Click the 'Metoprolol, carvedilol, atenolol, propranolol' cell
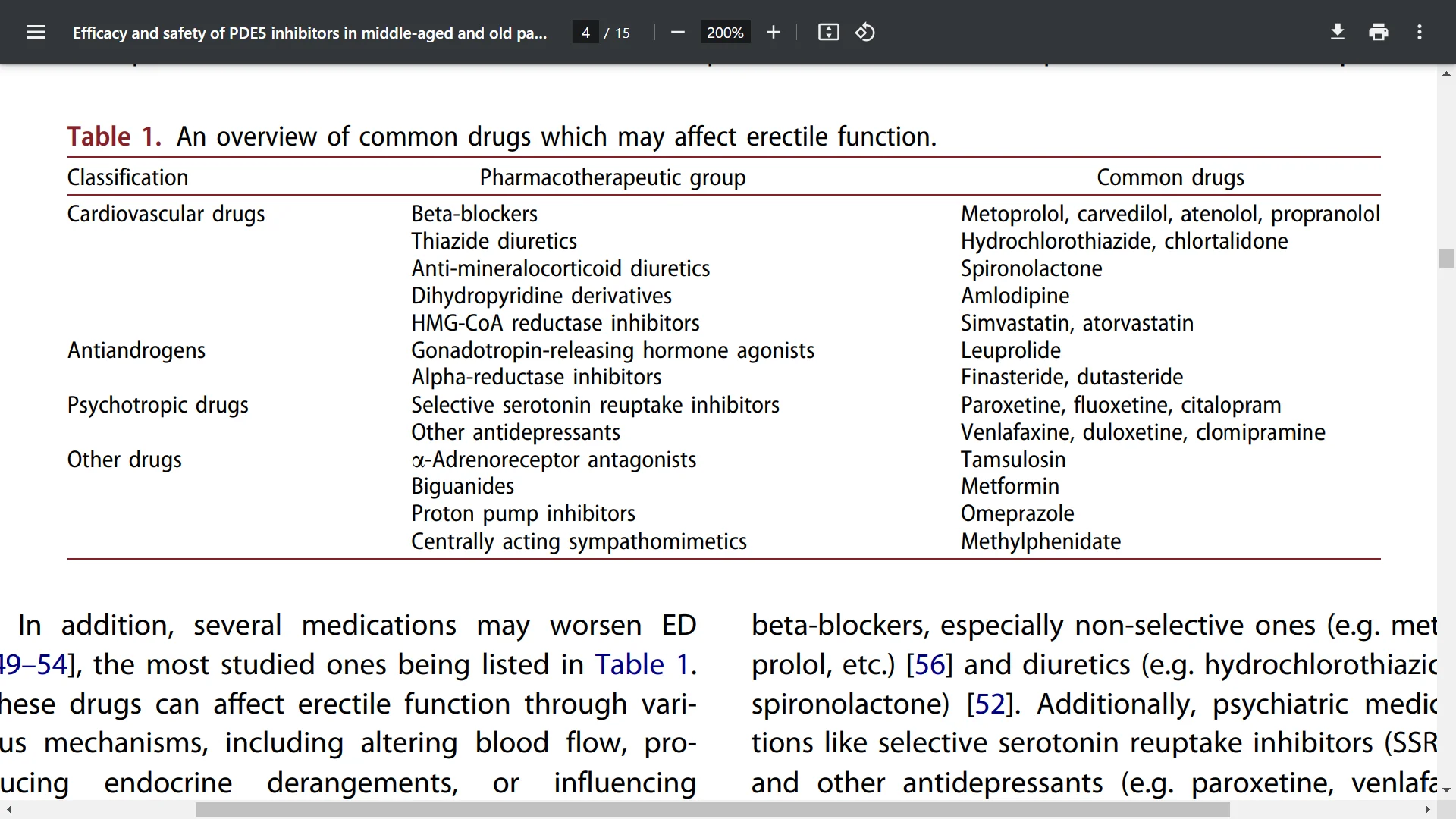The width and height of the screenshot is (1456, 819). pos(1170,214)
